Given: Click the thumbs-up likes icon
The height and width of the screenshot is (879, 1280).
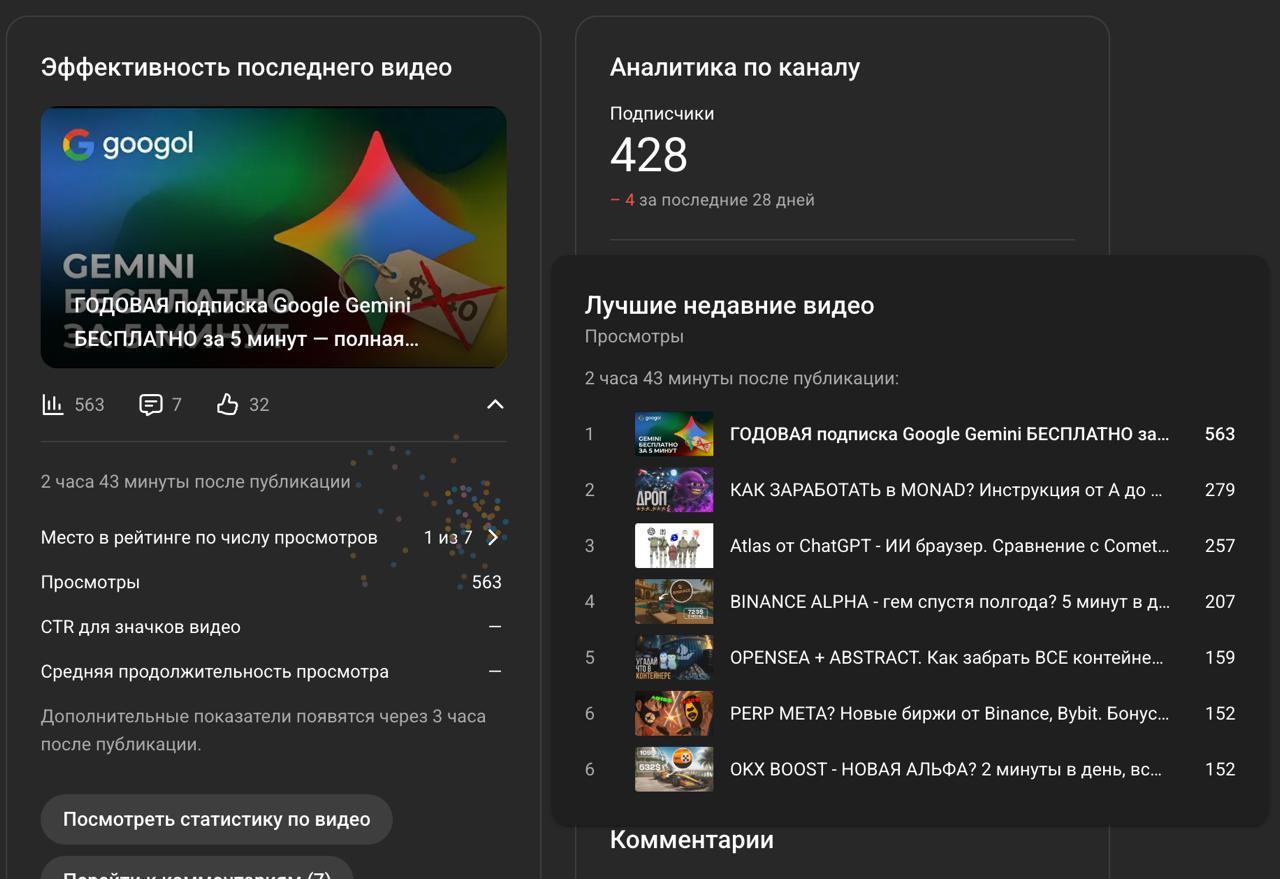Looking at the screenshot, I should pos(228,405).
